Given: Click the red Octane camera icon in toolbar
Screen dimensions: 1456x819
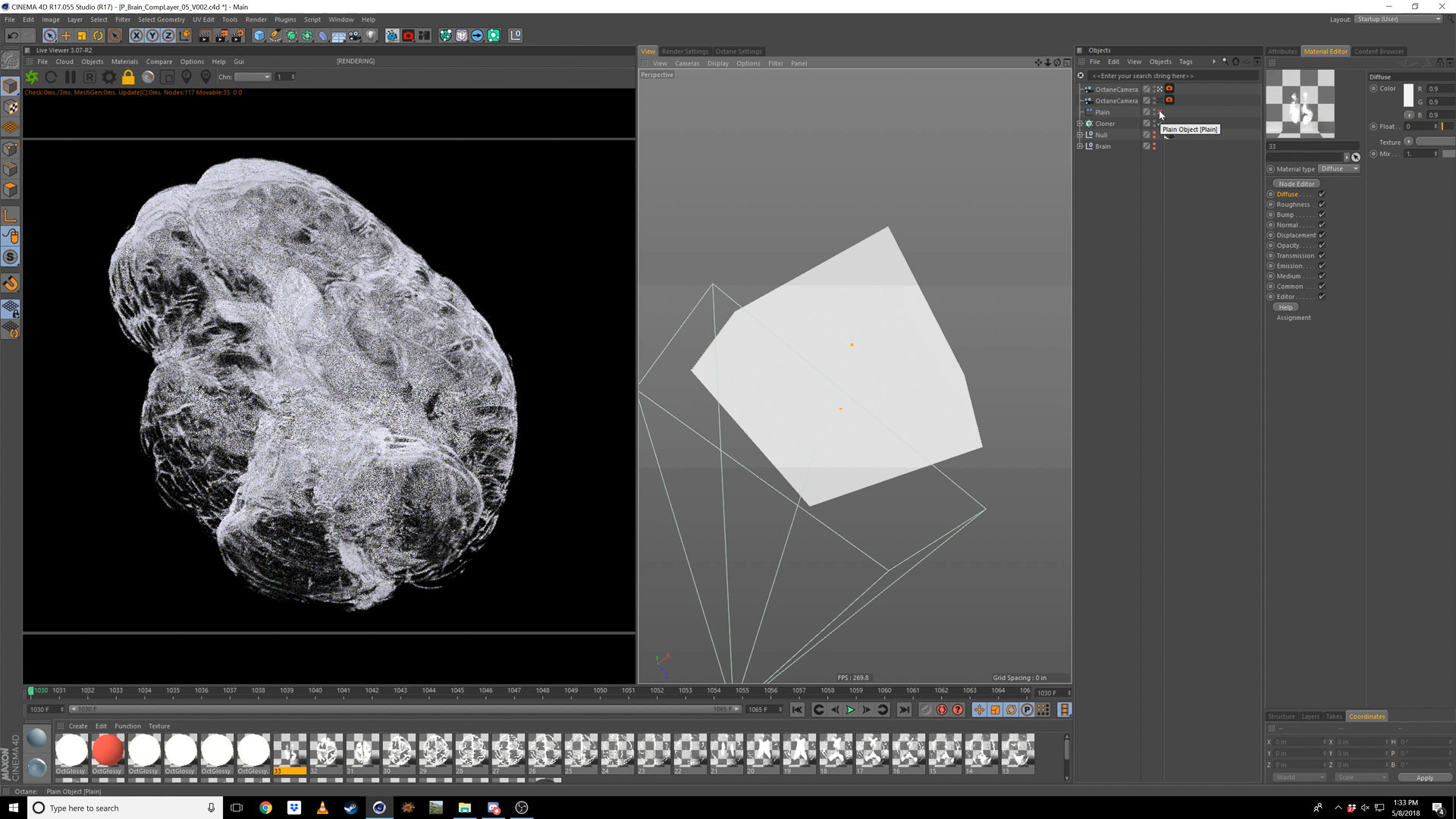Looking at the screenshot, I should click(x=408, y=36).
